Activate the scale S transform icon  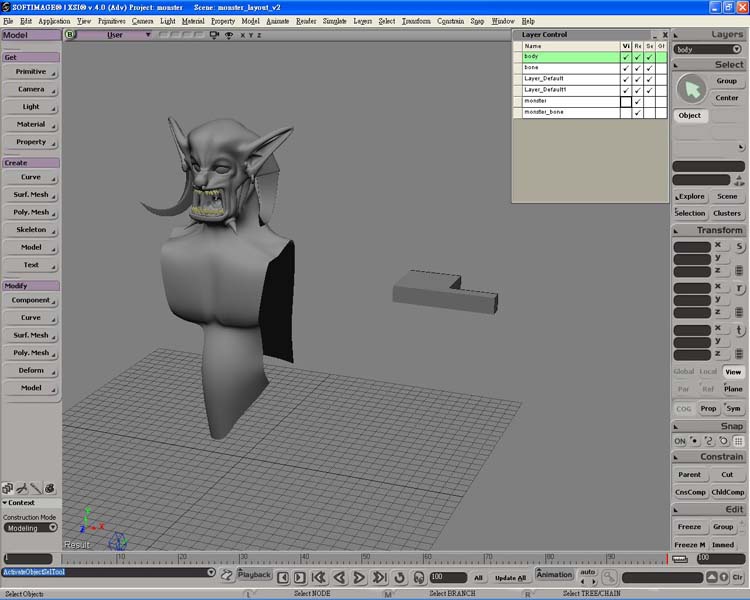[739, 247]
